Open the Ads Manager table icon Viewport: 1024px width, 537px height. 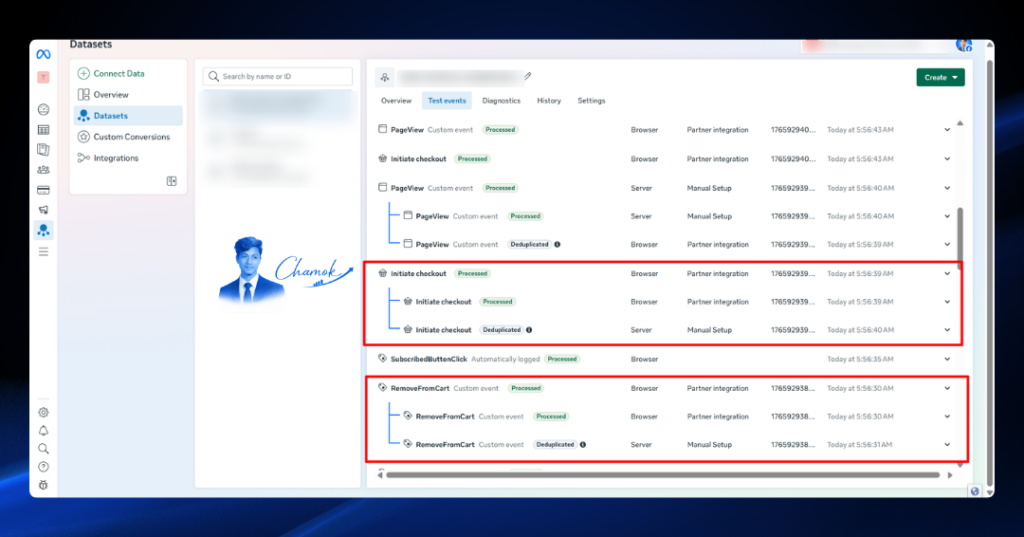pos(43,130)
